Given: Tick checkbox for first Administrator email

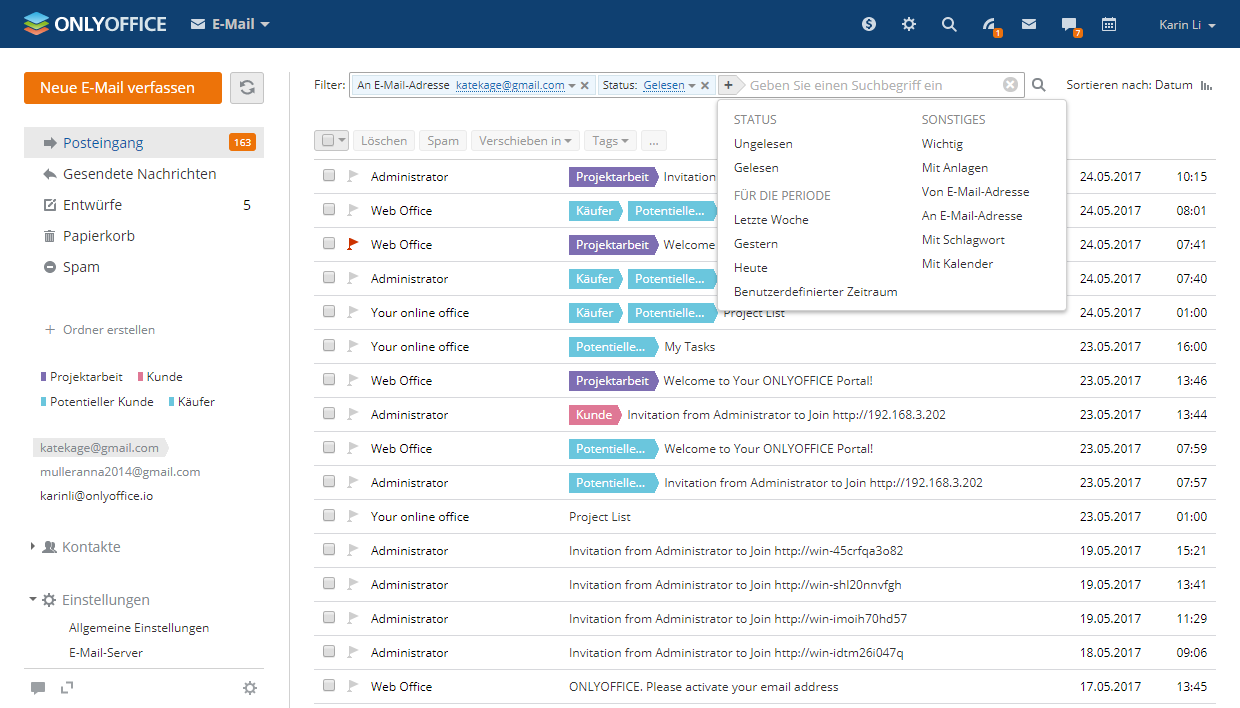Looking at the screenshot, I should pyautogui.click(x=329, y=177).
